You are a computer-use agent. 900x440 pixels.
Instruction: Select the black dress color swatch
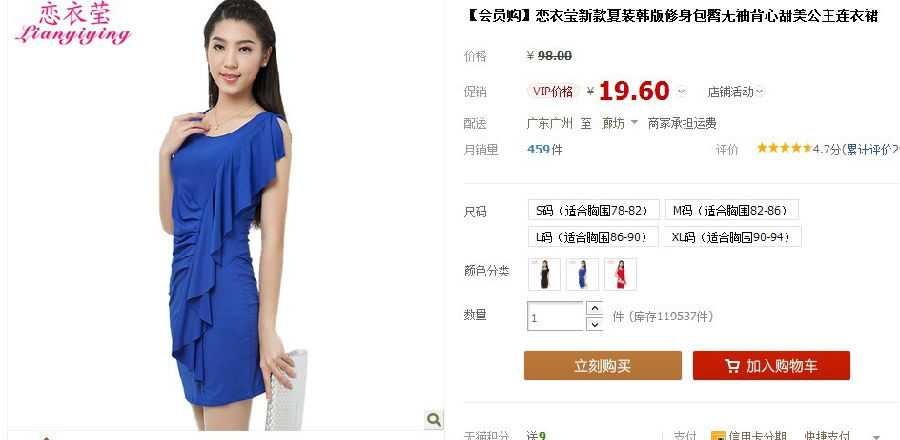[x=544, y=274]
